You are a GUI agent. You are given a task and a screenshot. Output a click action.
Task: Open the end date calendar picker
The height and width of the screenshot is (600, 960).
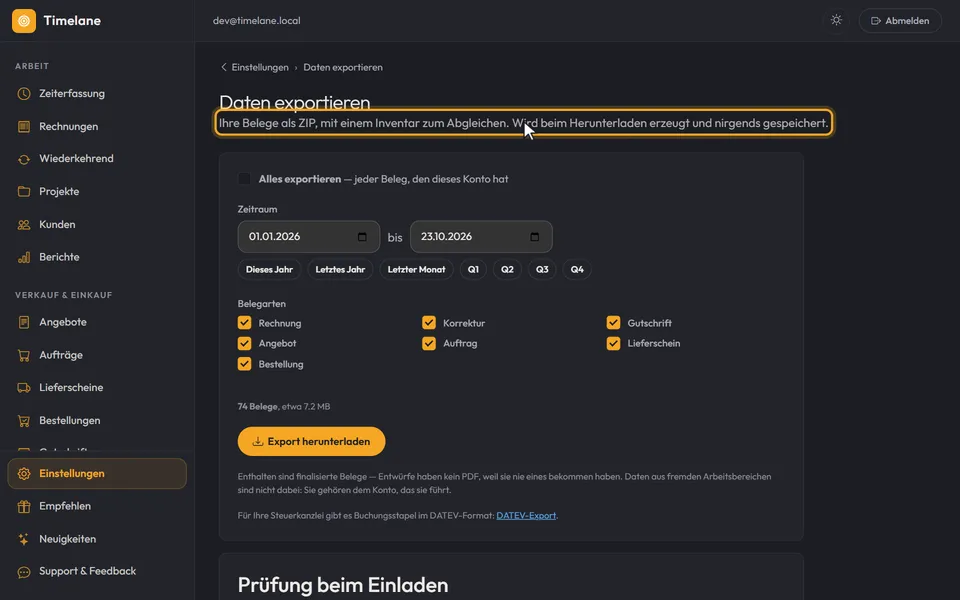534,237
